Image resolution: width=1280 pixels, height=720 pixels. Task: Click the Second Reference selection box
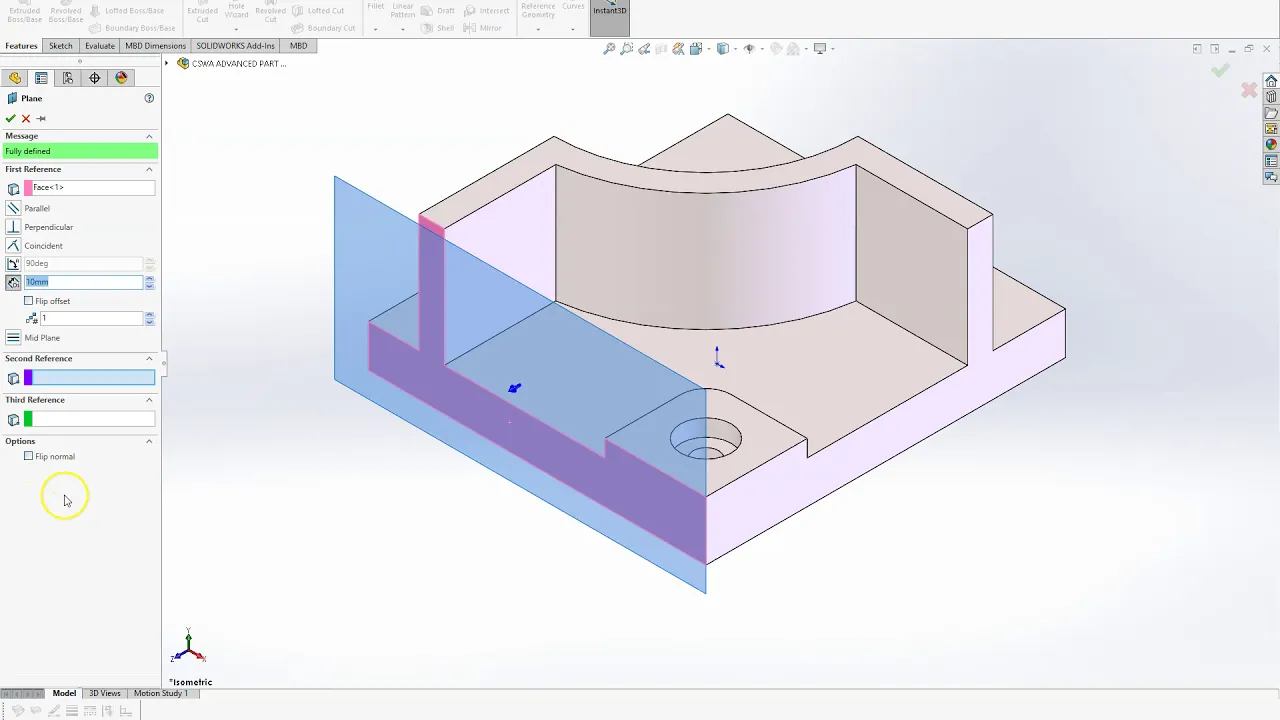point(90,378)
